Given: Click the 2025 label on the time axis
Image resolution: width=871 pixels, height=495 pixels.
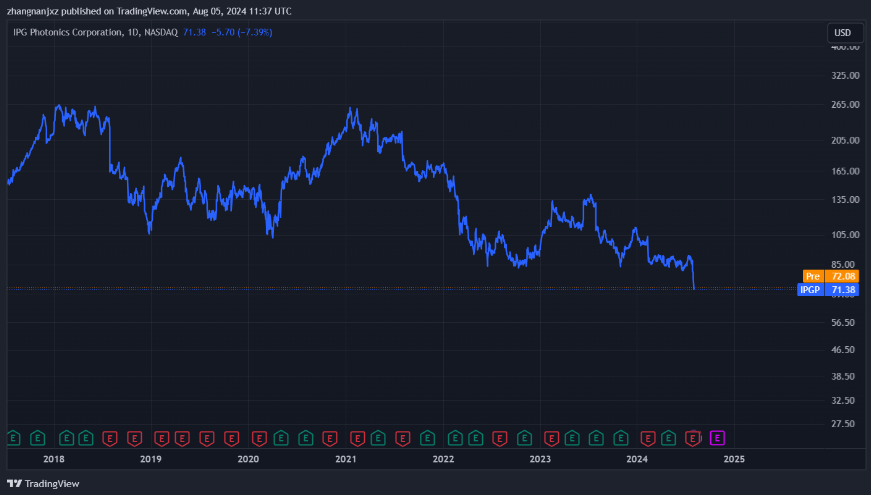Looking at the screenshot, I should (x=734, y=459).
